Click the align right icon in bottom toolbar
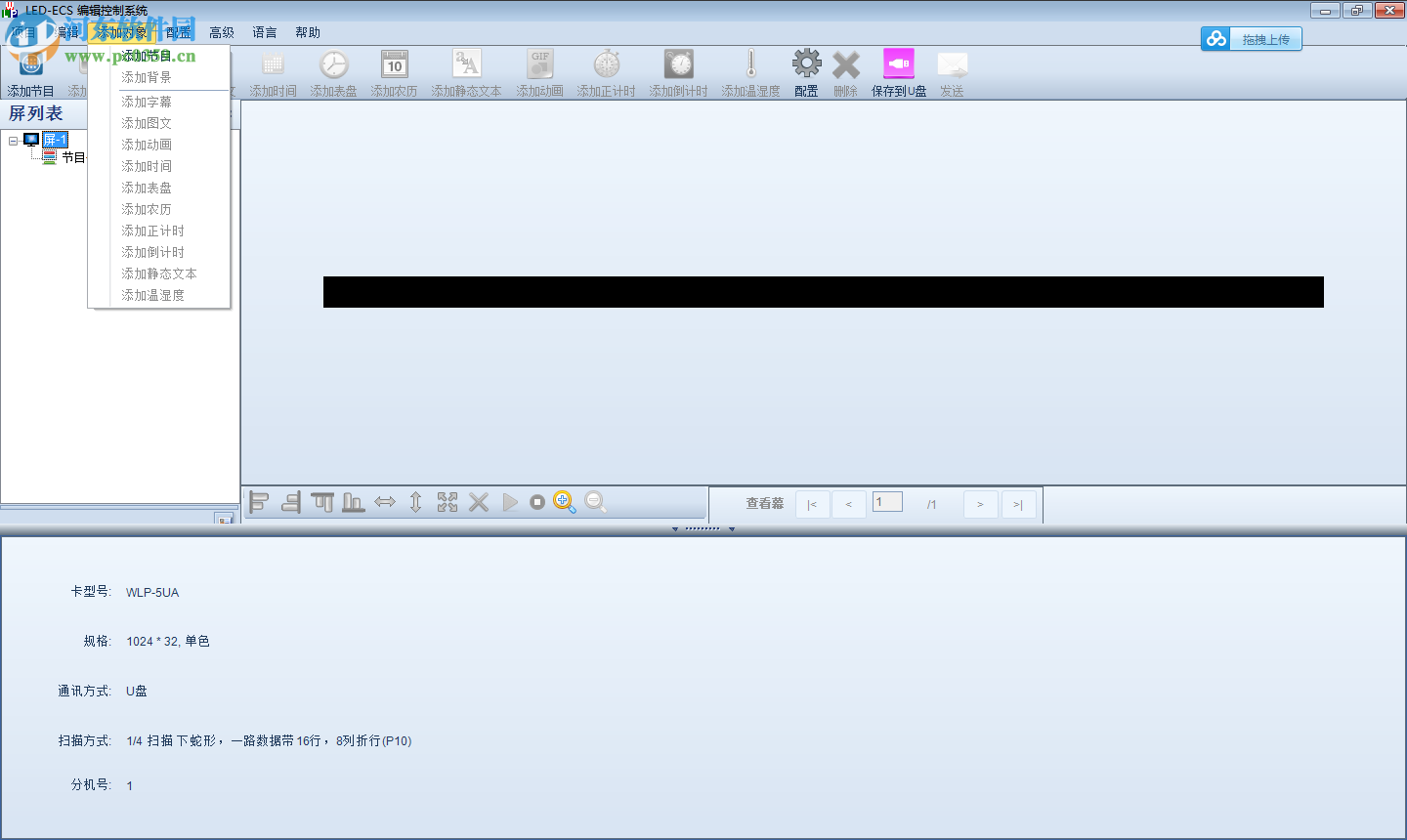 (x=290, y=502)
